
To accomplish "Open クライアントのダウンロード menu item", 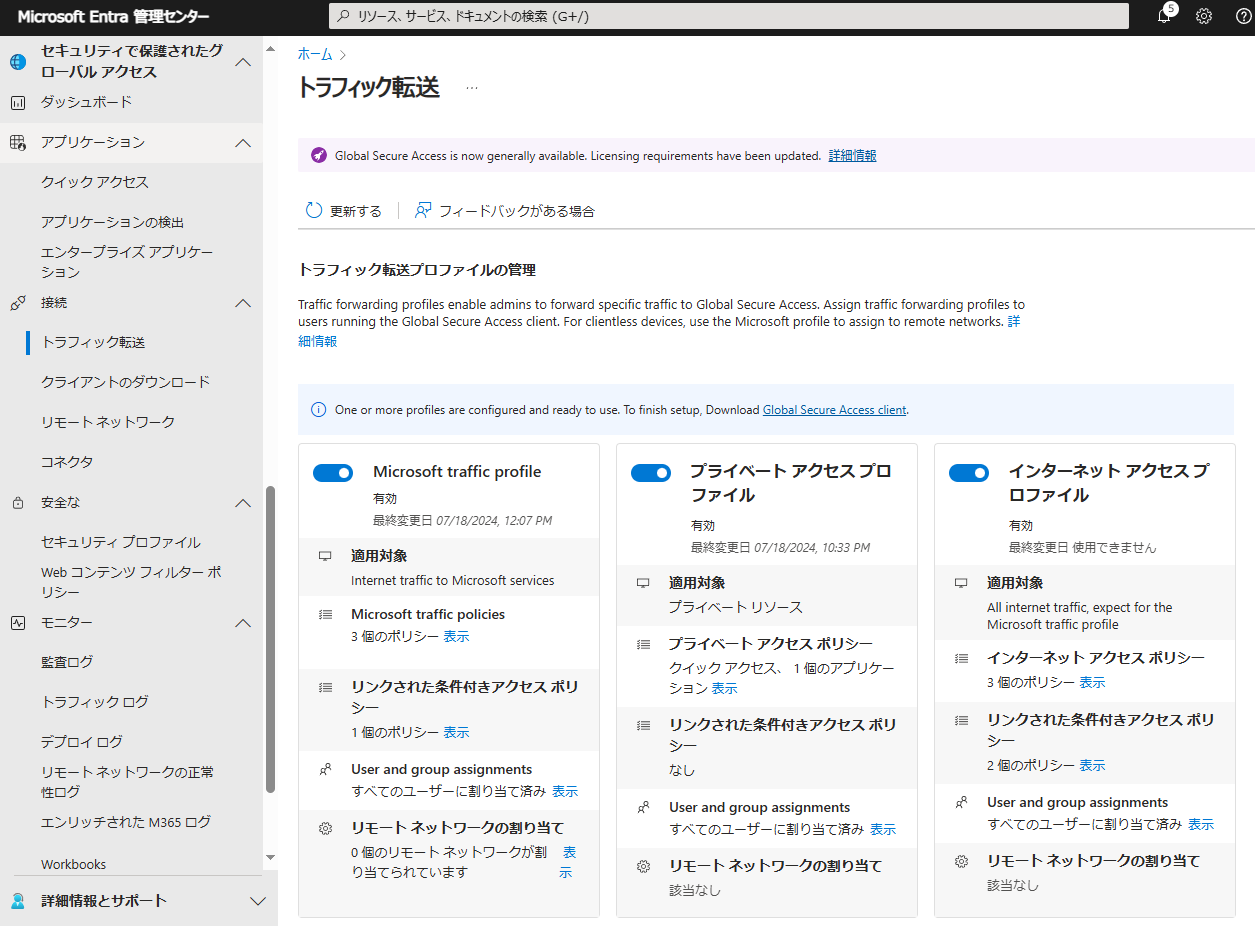I will (x=125, y=382).
